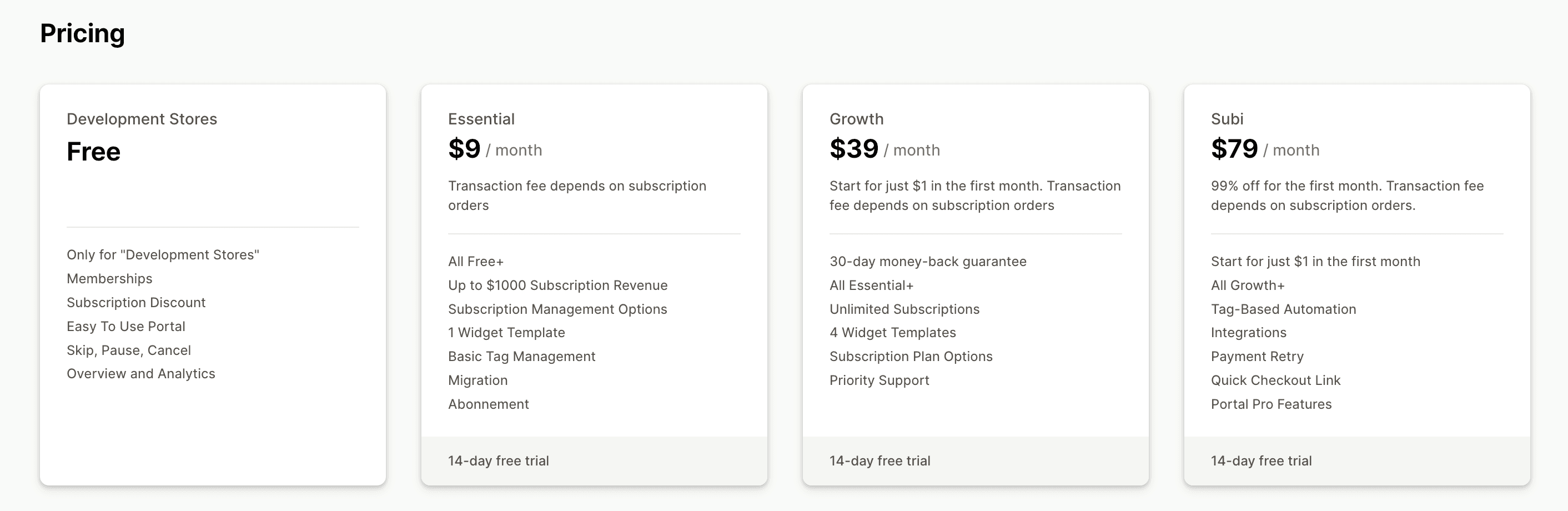Select the Subi plan title

(1227, 119)
